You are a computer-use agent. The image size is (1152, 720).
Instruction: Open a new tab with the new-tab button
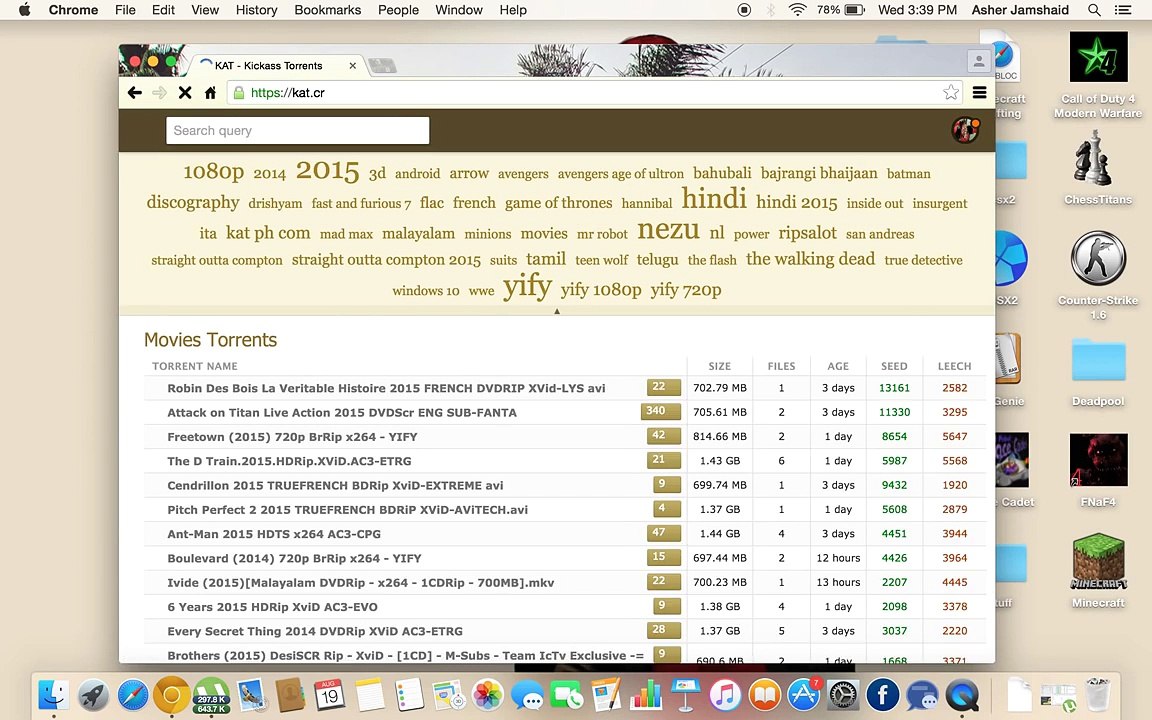(x=382, y=65)
